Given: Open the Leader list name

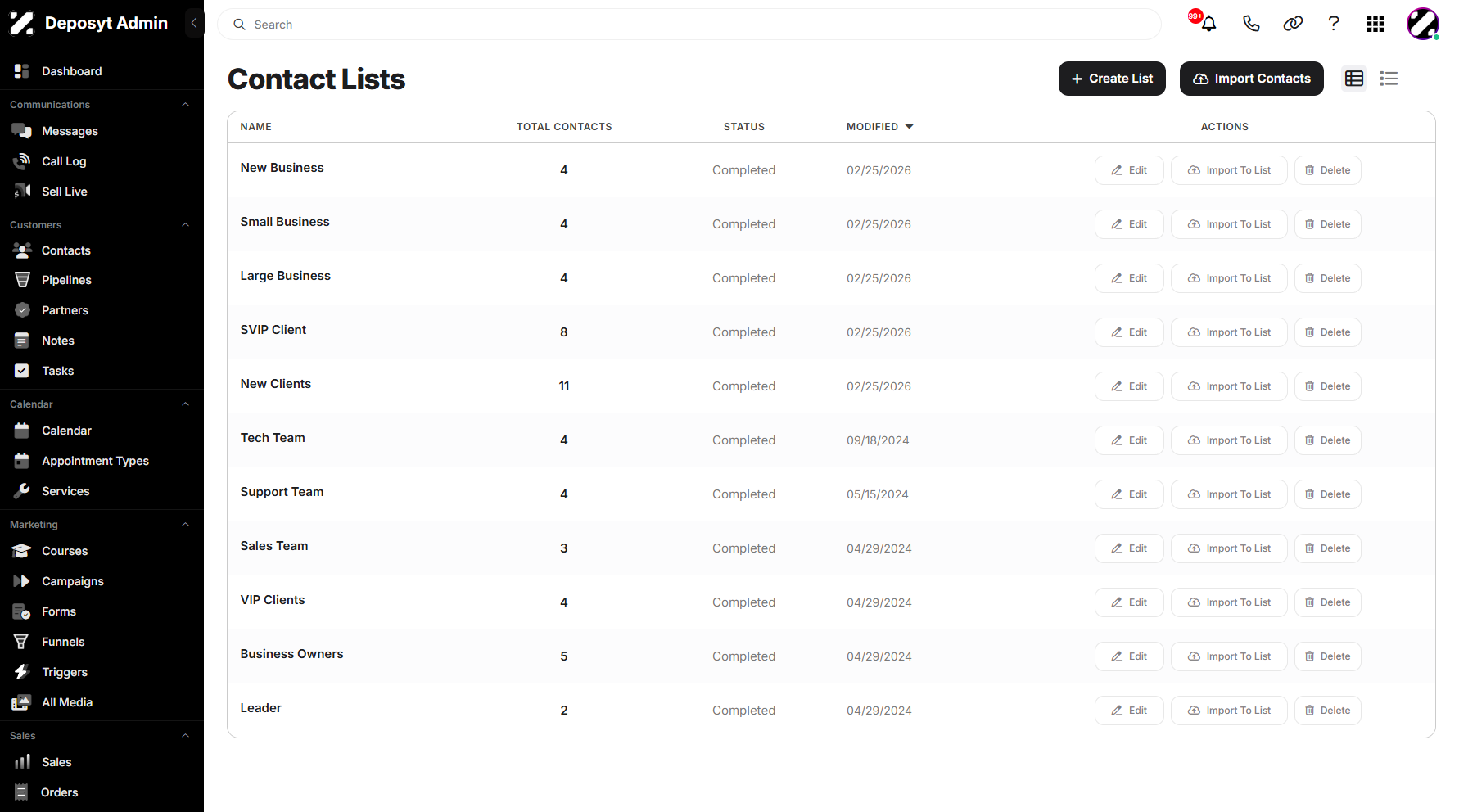Looking at the screenshot, I should coord(261,708).
